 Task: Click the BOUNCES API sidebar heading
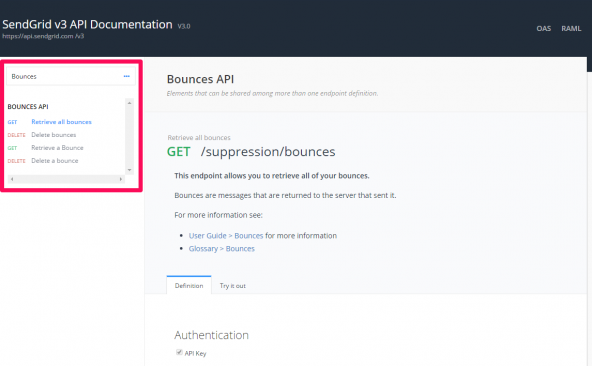click(x=28, y=107)
